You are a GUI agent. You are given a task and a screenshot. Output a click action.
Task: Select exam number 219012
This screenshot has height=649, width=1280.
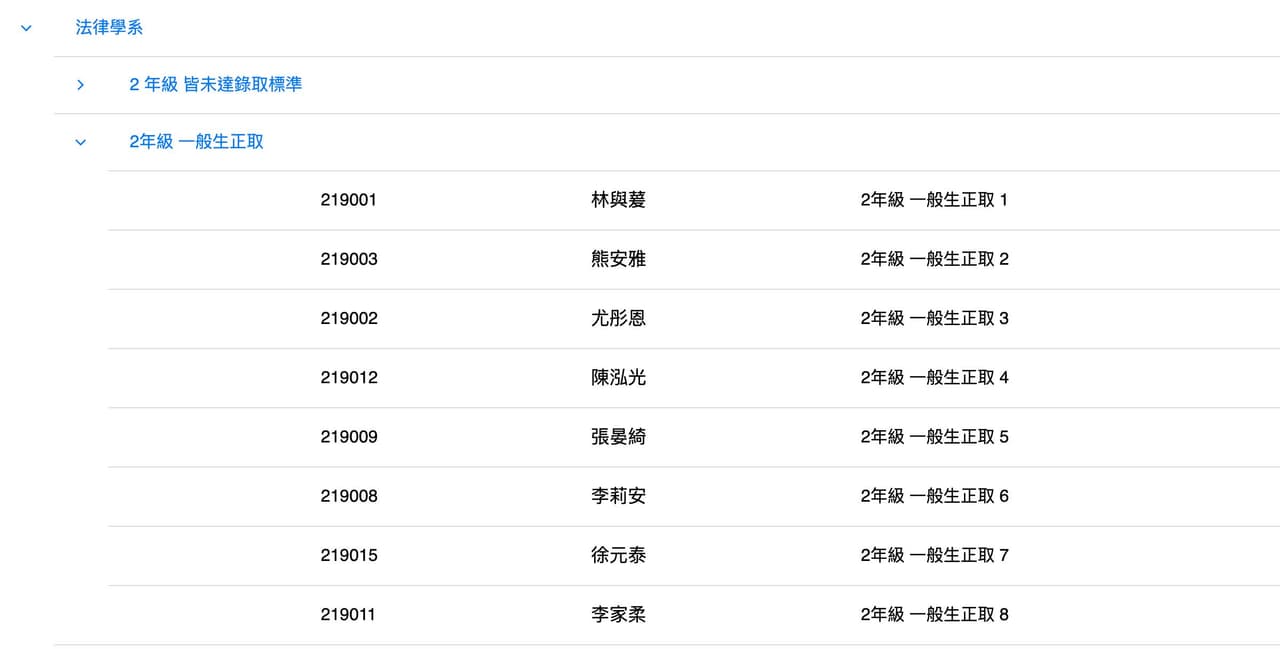click(x=349, y=377)
